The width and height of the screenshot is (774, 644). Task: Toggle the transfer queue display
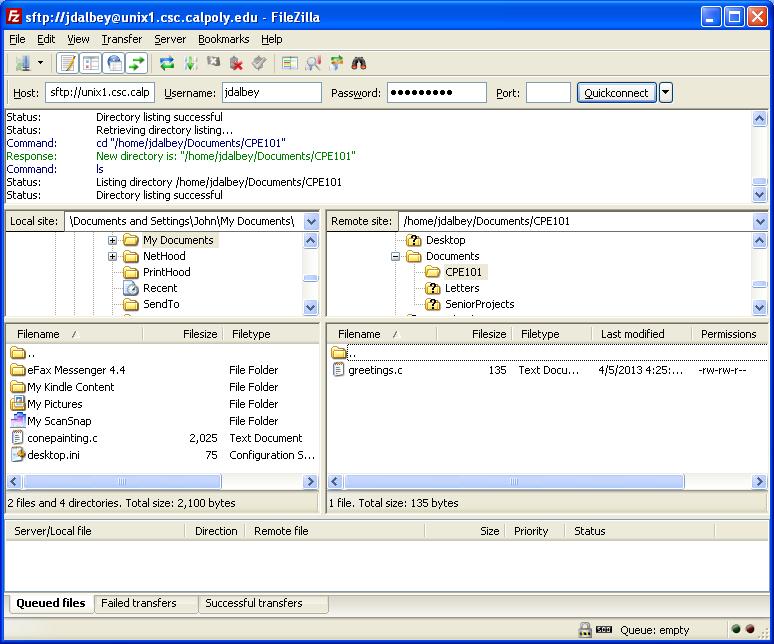click(137, 63)
